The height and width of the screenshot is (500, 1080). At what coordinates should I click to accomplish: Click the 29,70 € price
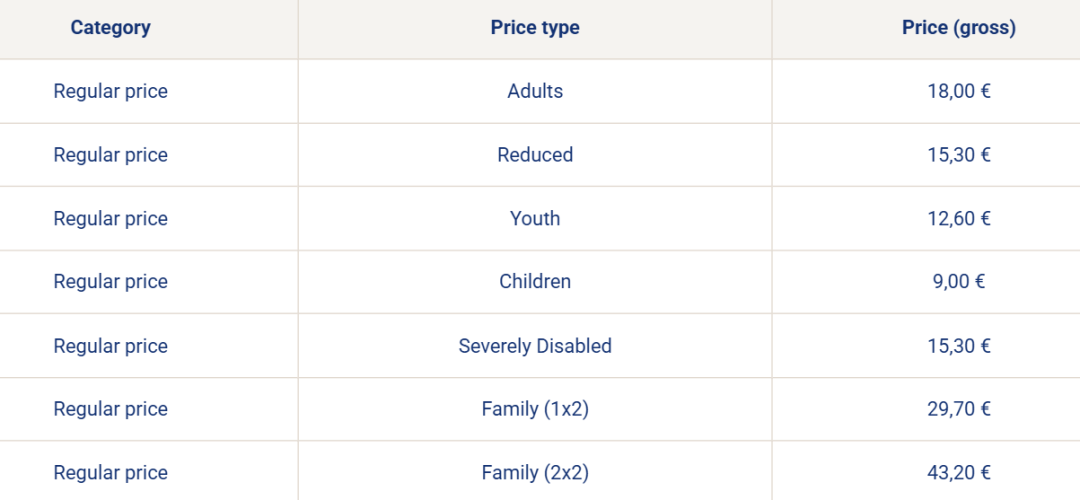coord(959,409)
